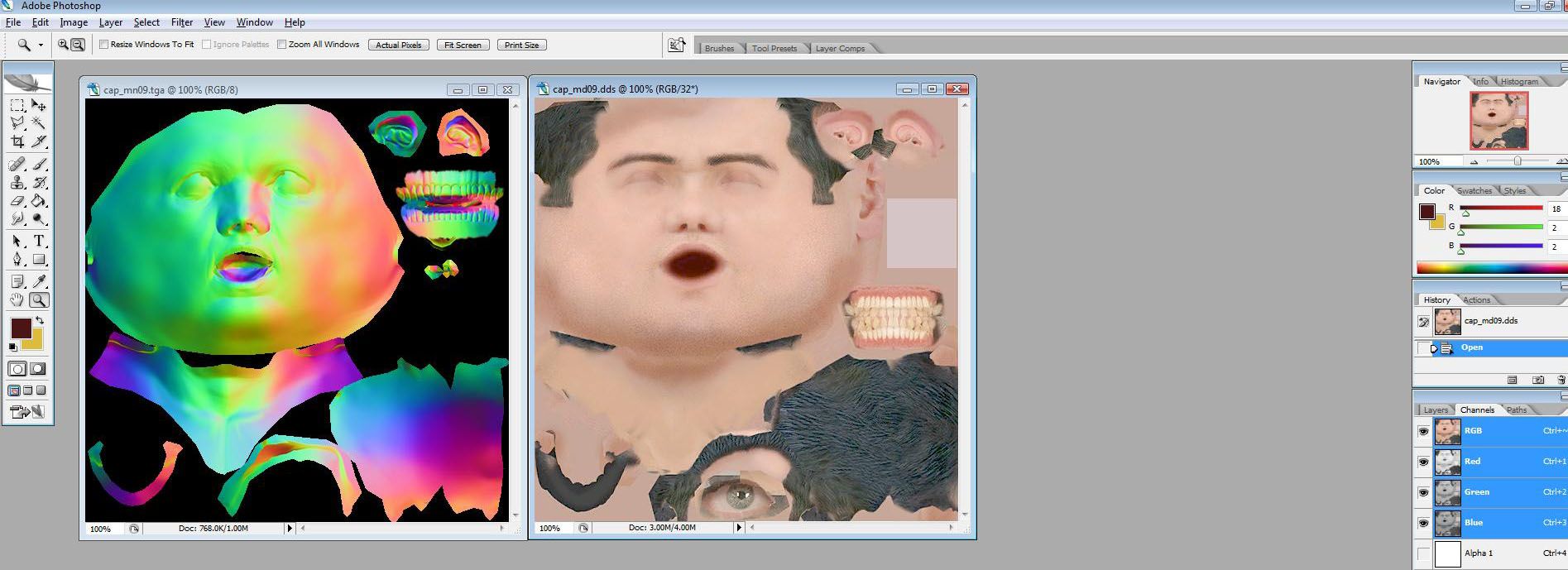Select the Paint Bucket tool

(38, 200)
